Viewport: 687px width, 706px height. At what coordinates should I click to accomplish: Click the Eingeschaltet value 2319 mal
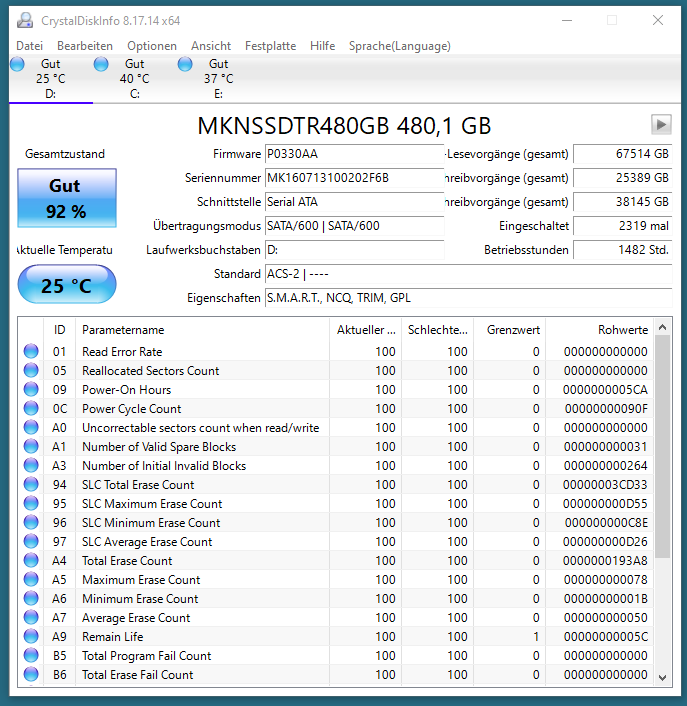(x=623, y=226)
